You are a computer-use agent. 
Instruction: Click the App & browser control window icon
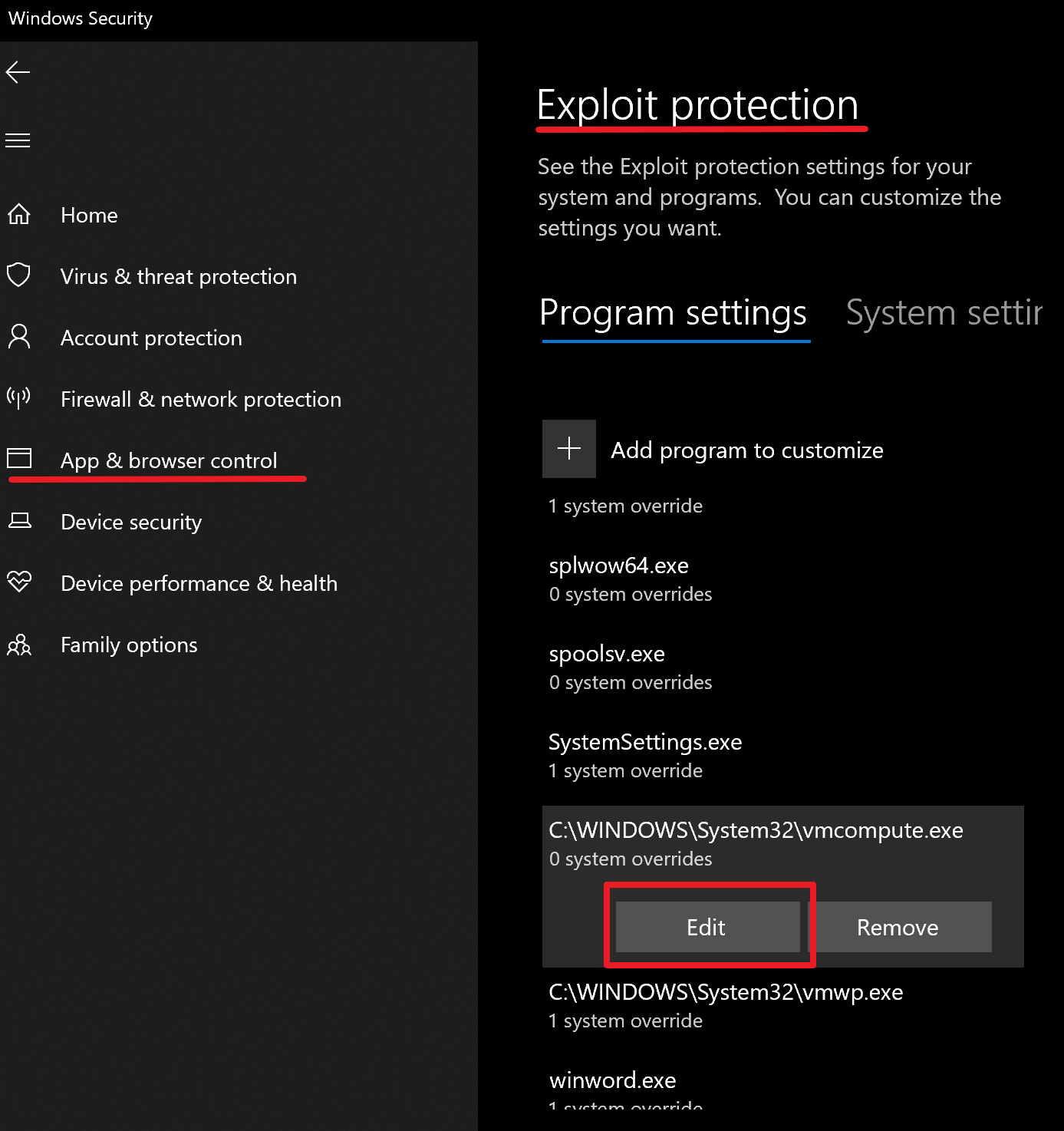(x=19, y=459)
